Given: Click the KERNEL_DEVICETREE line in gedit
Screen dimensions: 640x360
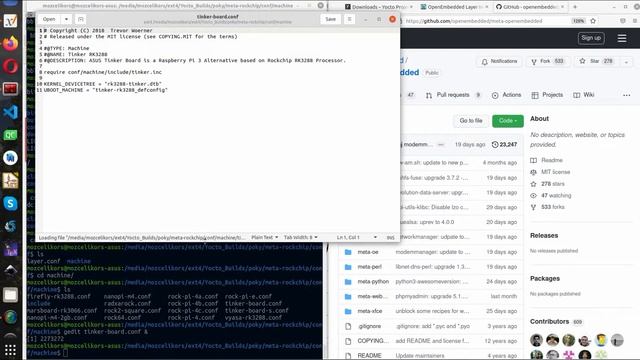Looking at the screenshot, I should (102, 84).
